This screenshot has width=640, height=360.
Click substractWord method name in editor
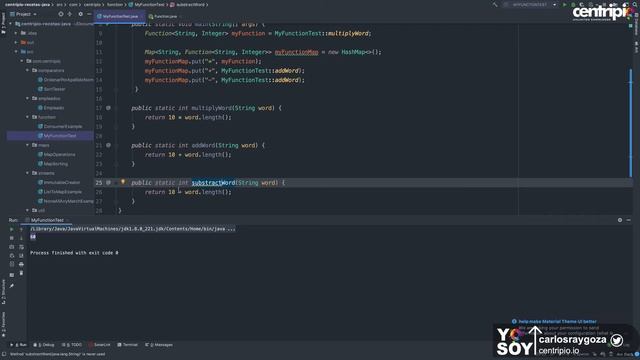(x=213, y=182)
